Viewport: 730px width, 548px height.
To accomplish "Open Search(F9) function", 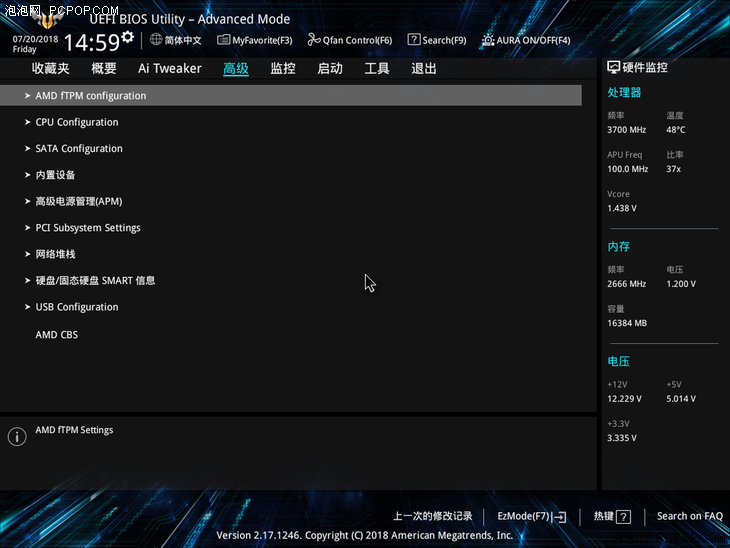I will click(444, 41).
